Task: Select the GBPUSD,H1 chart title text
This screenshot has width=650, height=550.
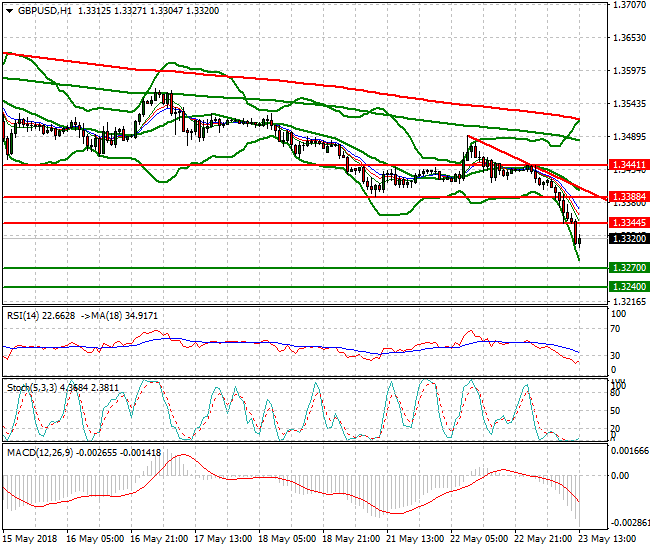Action: tap(45, 11)
